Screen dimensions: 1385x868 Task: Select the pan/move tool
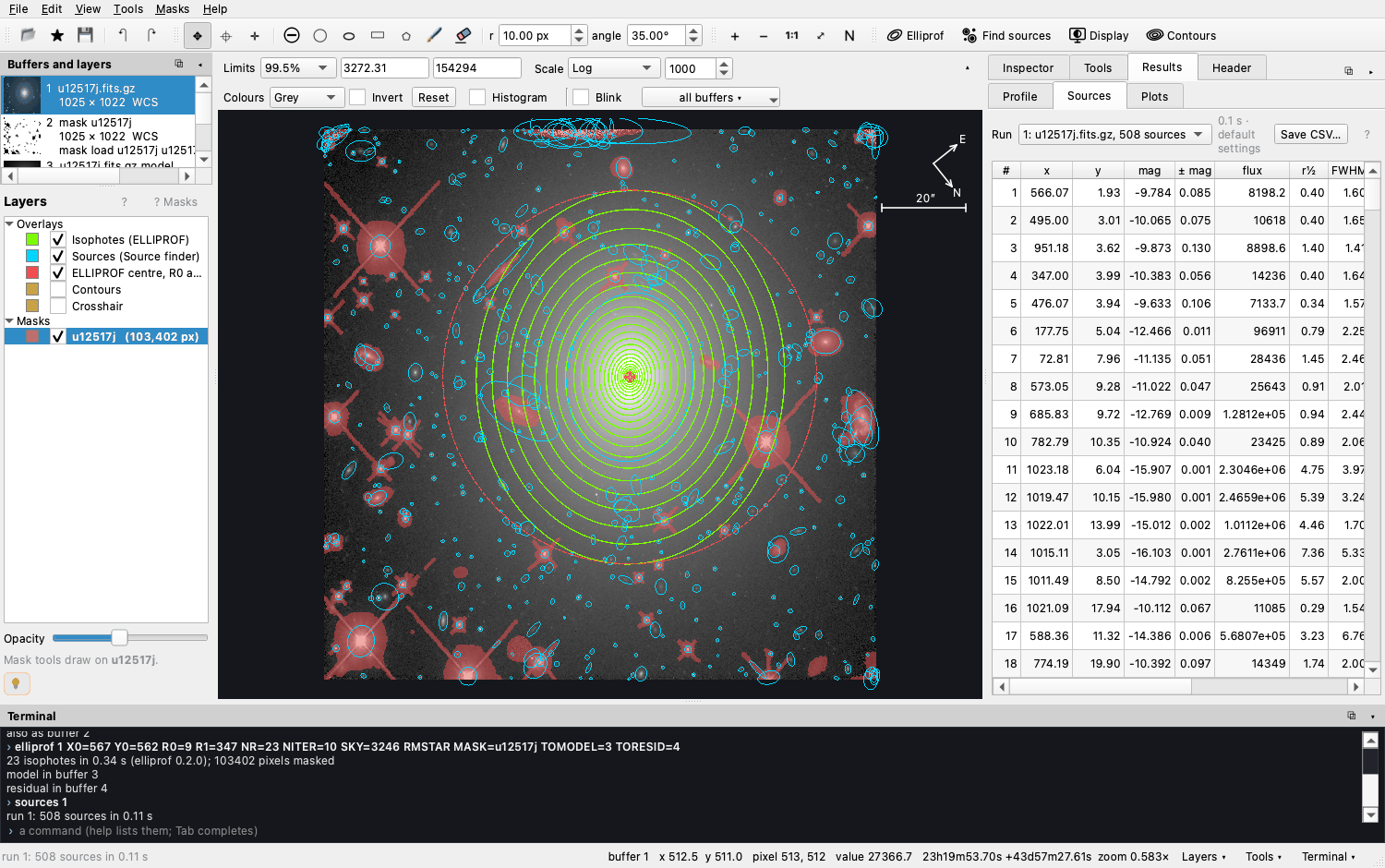pyautogui.click(x=197, y=36)
